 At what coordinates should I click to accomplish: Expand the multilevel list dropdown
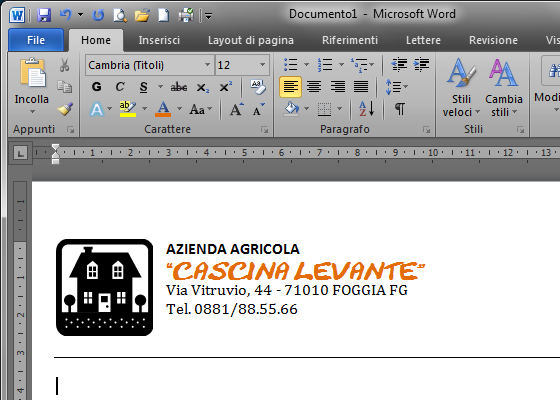tap(371, 65)
